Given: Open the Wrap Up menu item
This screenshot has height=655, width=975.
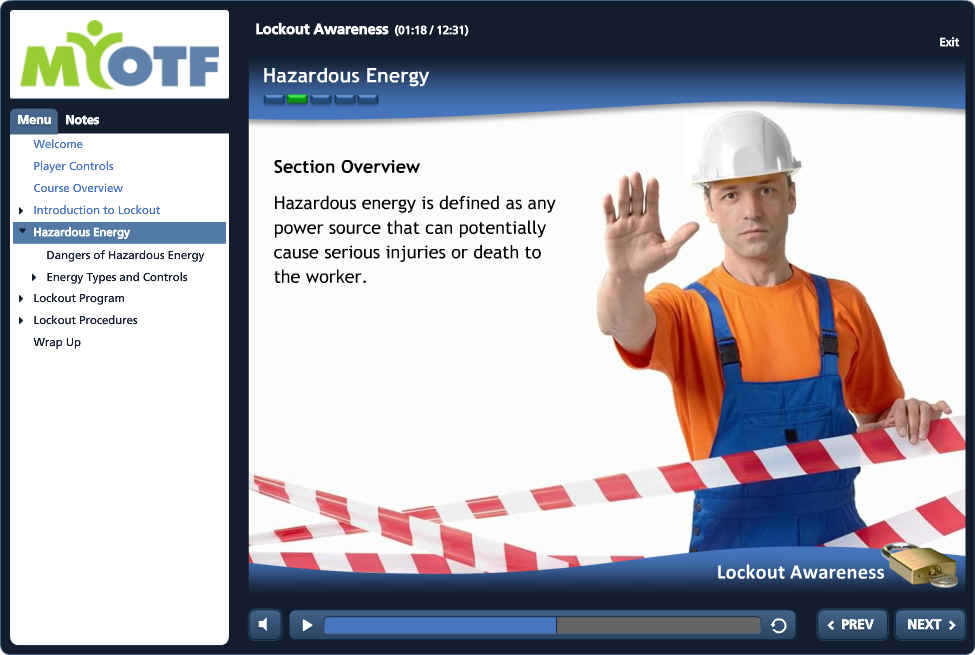Looking at the screenshot, I should pos(57,342).
